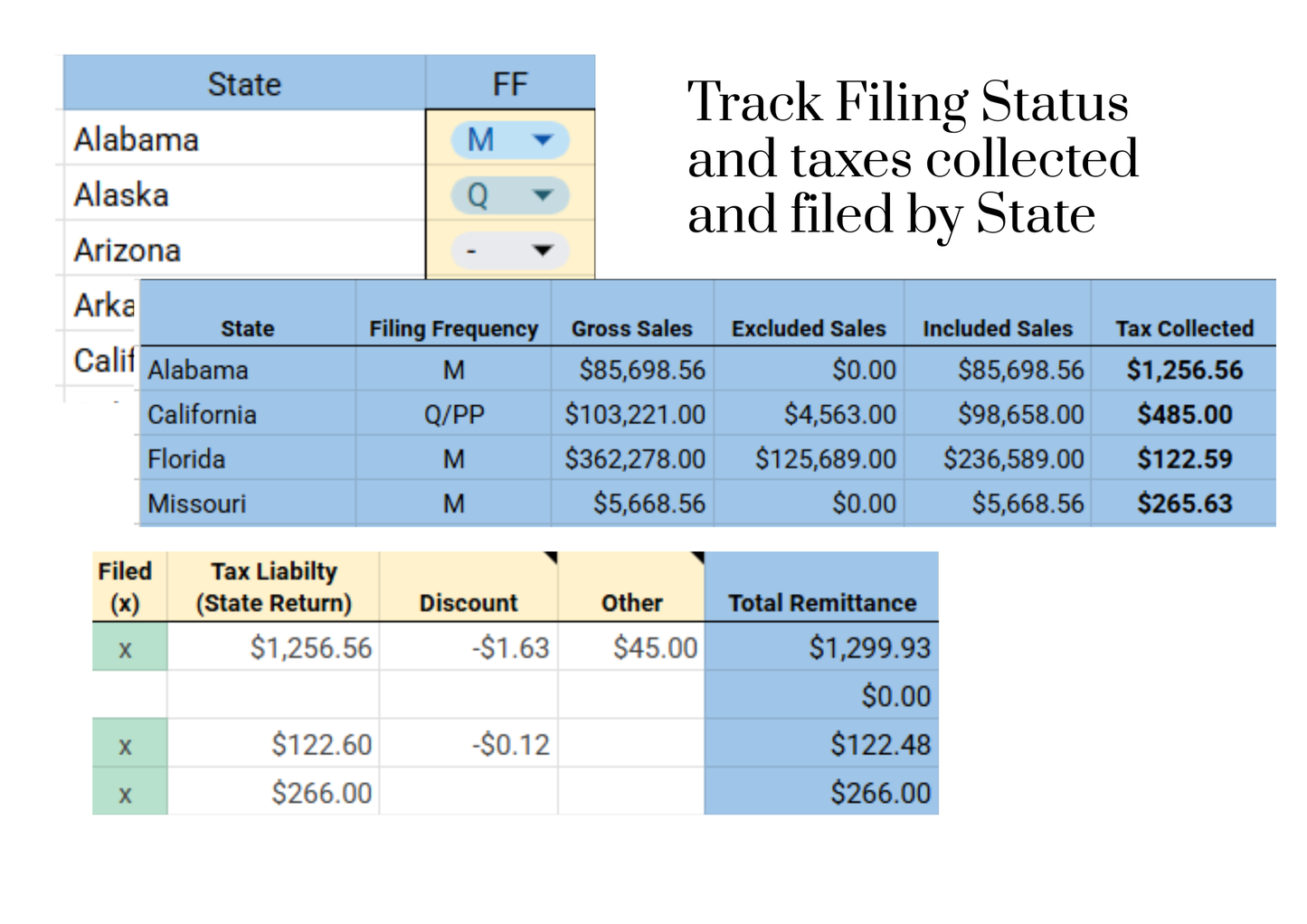Select filed x cell beside $266.00 liability
Viewport: 1307px width, 924px height.
pos(129,792)
